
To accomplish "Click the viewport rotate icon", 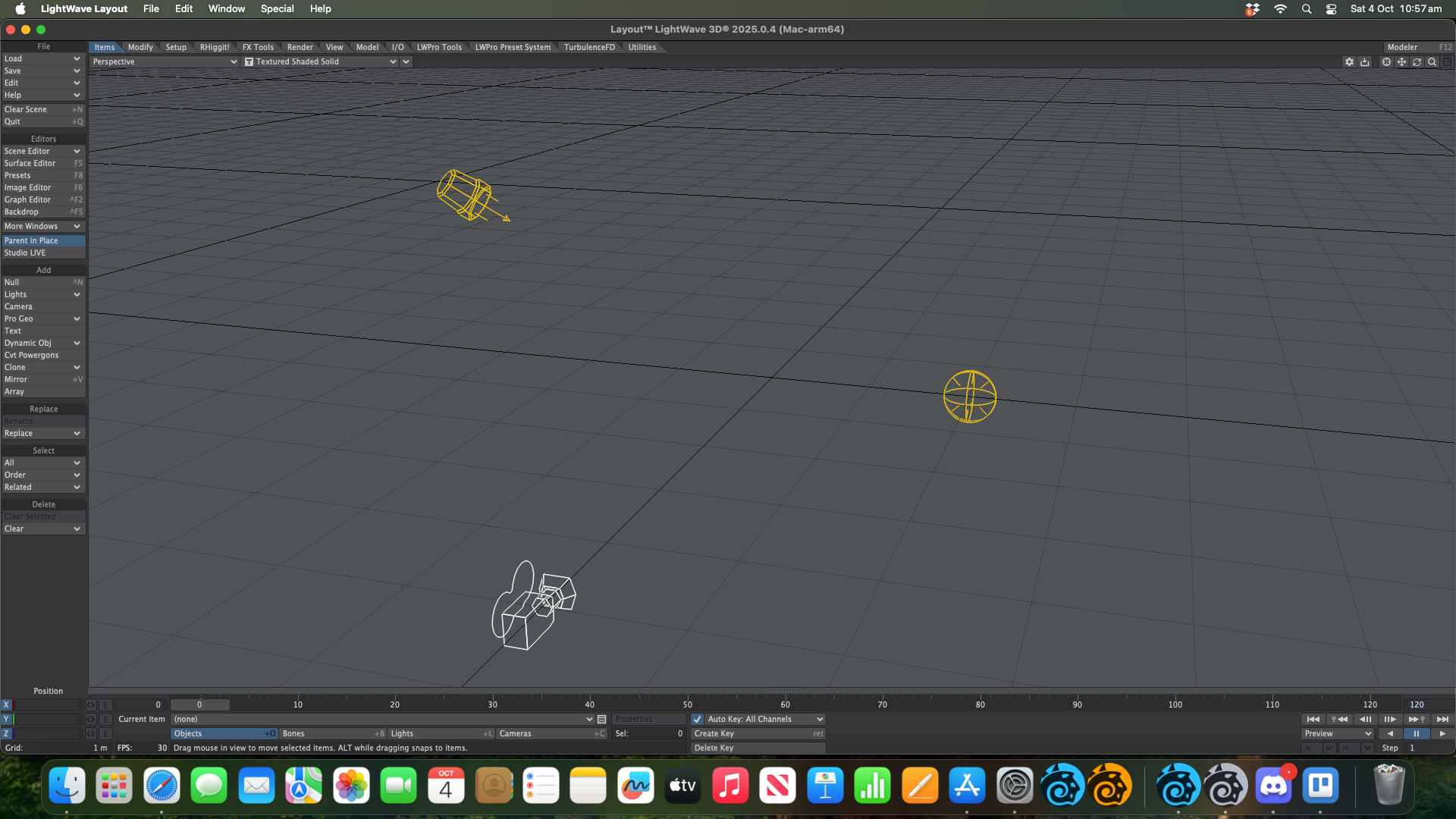I will pyautogui.click(x=1417, y=62).
